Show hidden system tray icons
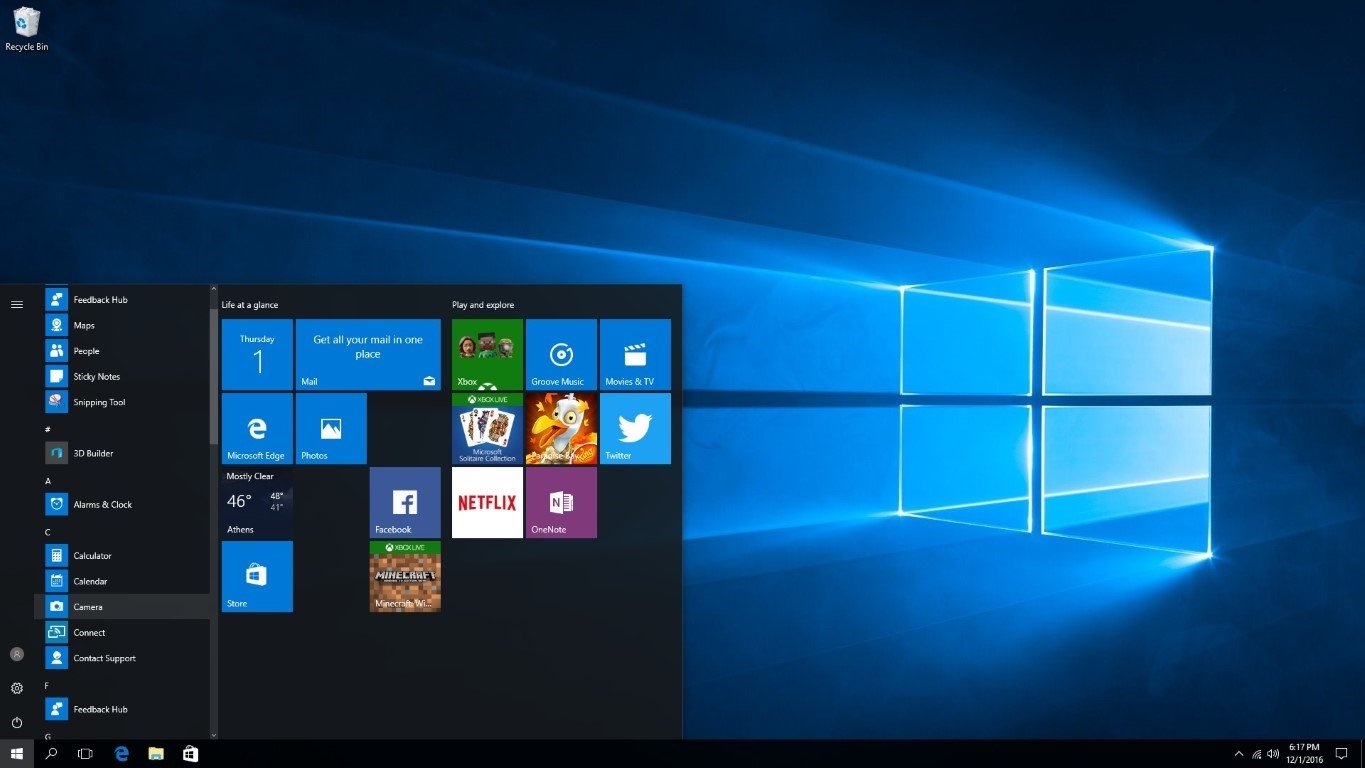1365x768 pixels. tap(1239, 754)
